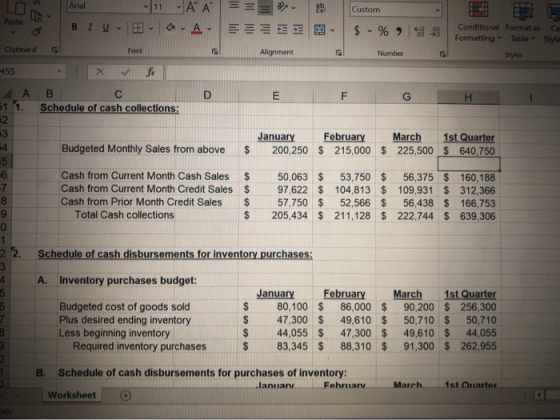The height and width of the screenshot is (420, 560).
Task: Open the Font Color dropdown arrow
Action: (209, 29)
